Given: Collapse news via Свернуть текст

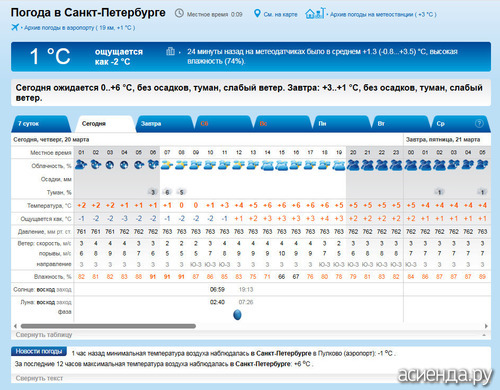Looking at the screenshot, I should (39, 378).
